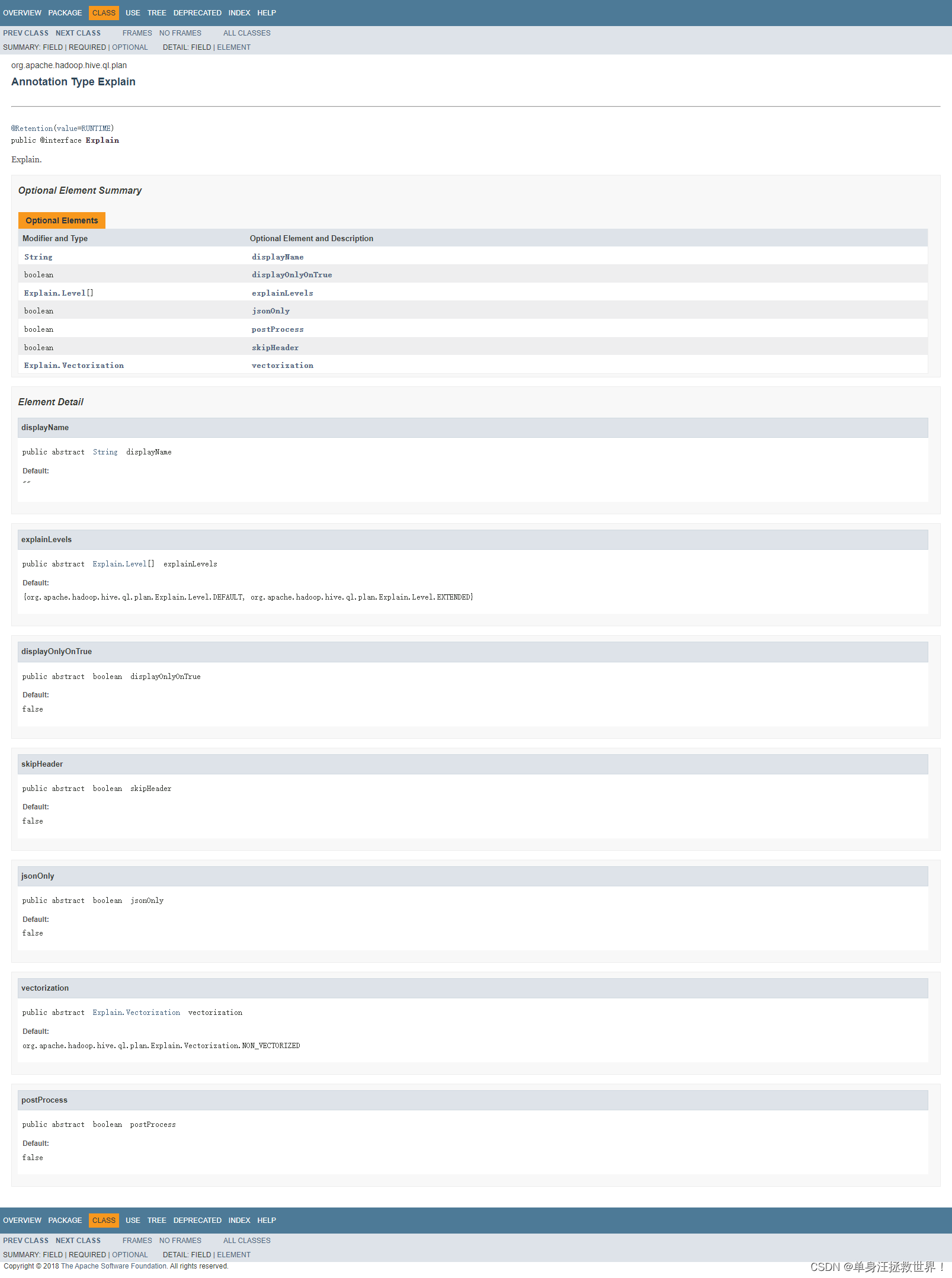Screen dimensions: 952x1278
Task: Open the Tree view from top bar
Action: click(156, 13)
